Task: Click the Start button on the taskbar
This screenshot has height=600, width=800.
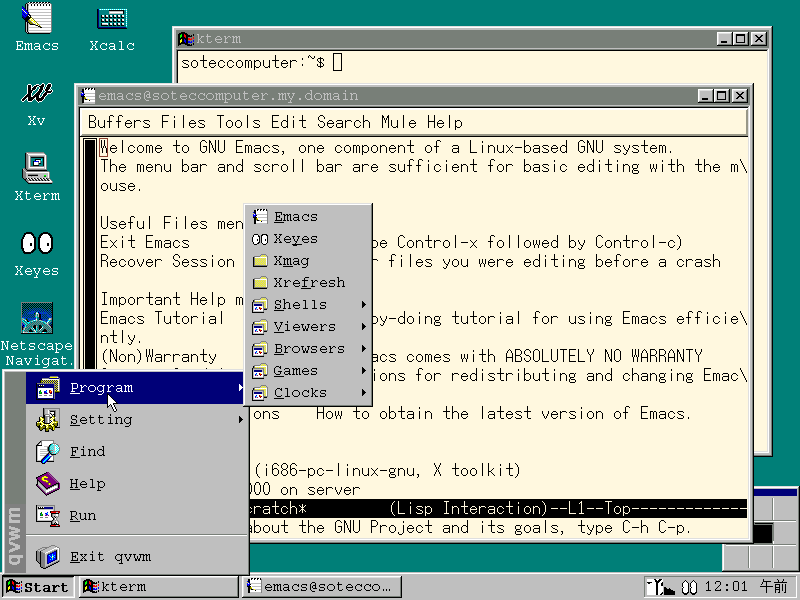Action: coord(38,587)
